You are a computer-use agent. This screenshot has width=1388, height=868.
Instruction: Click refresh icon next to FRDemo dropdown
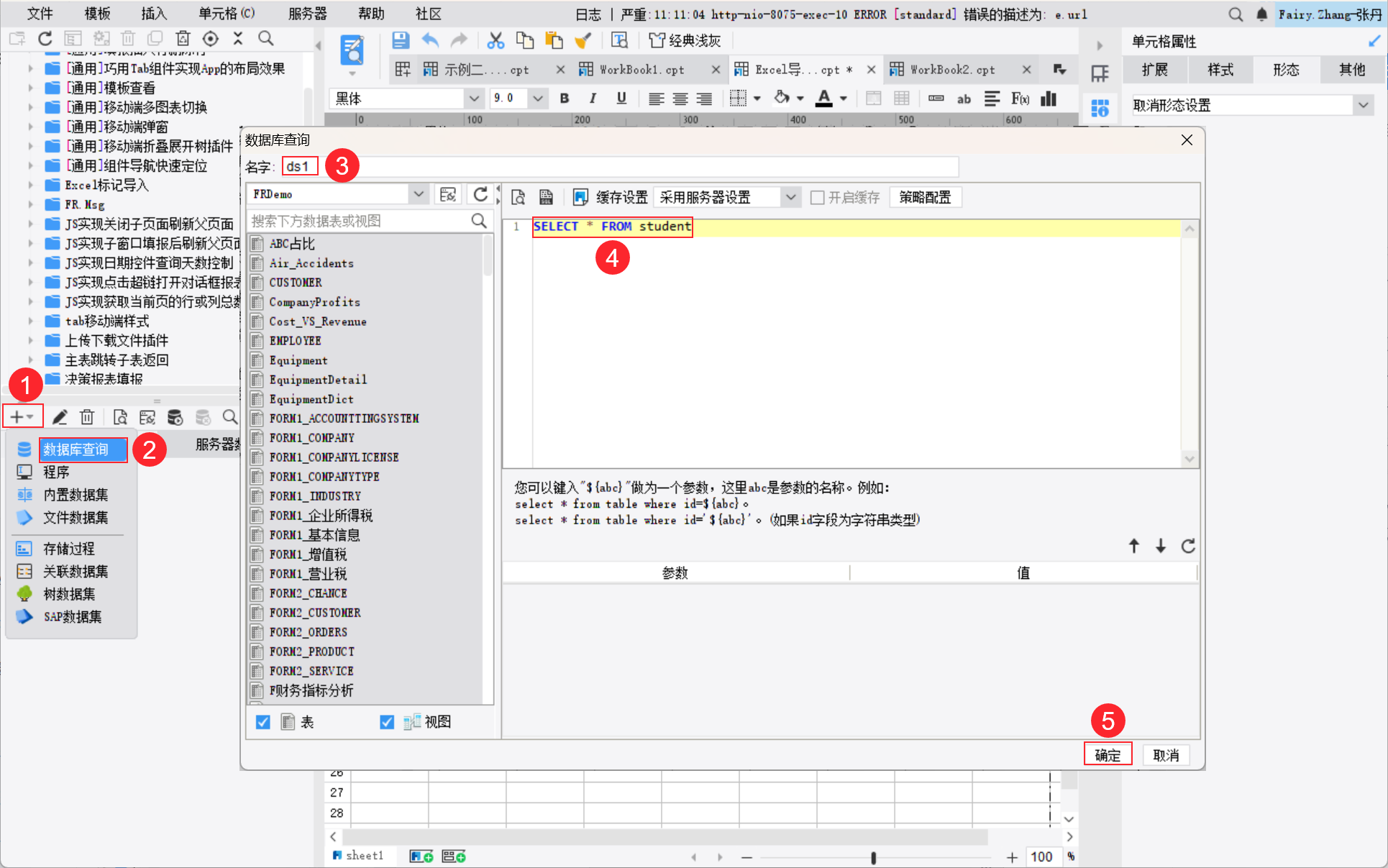pos(480,194)
